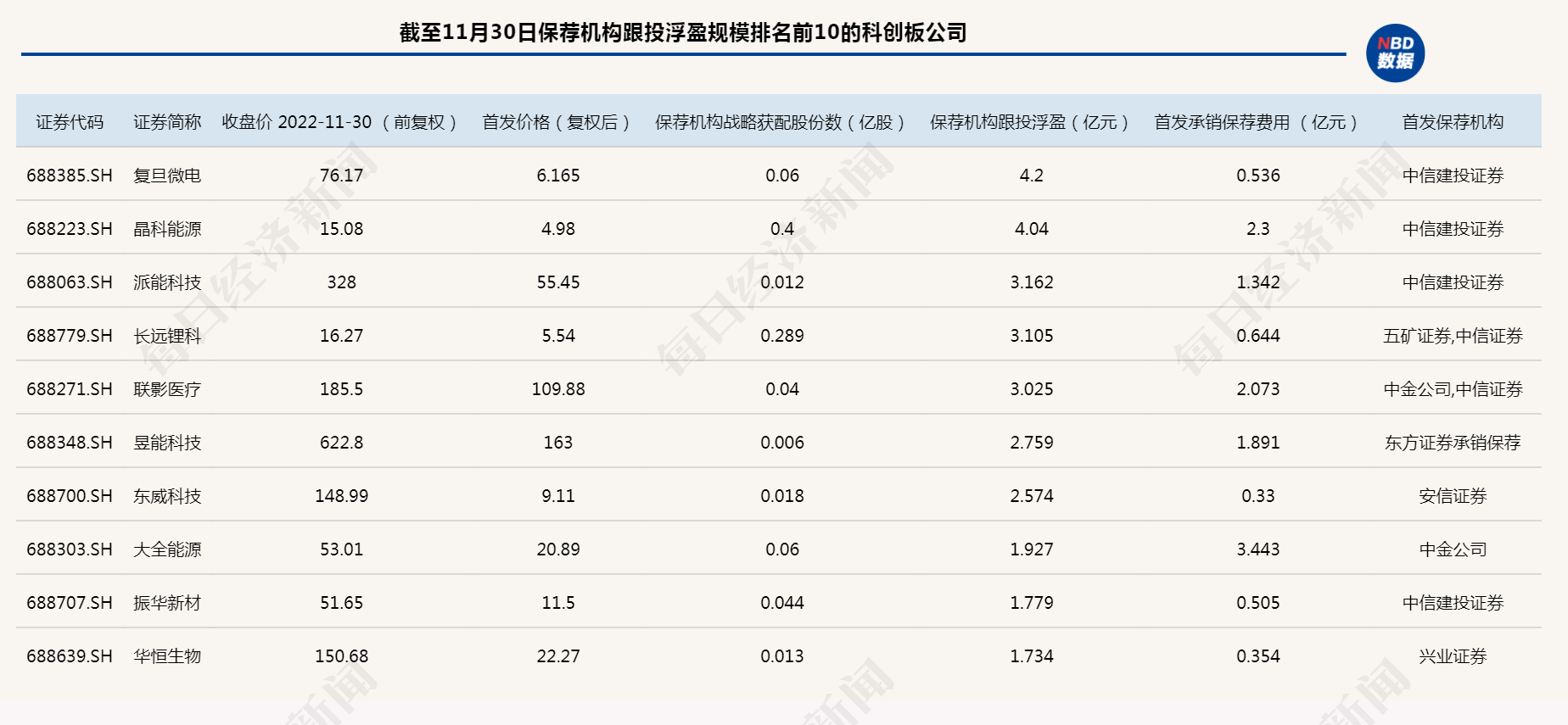Screen dimensions: 1568x725
Task: Select the stock name 联影医疗
Action: pyautogui.click(x=167, y=389)
